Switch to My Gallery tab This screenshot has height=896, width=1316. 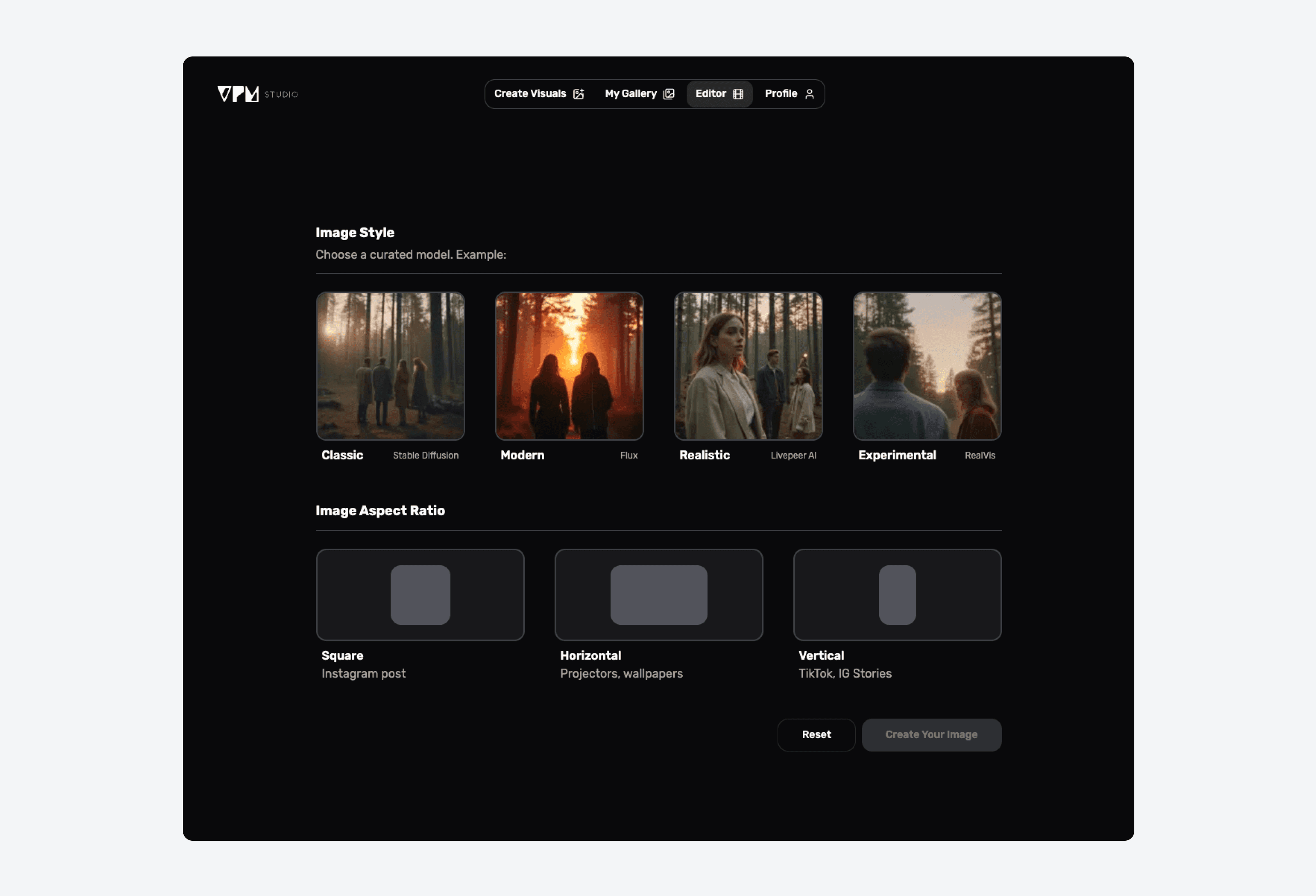coord(630,94)
